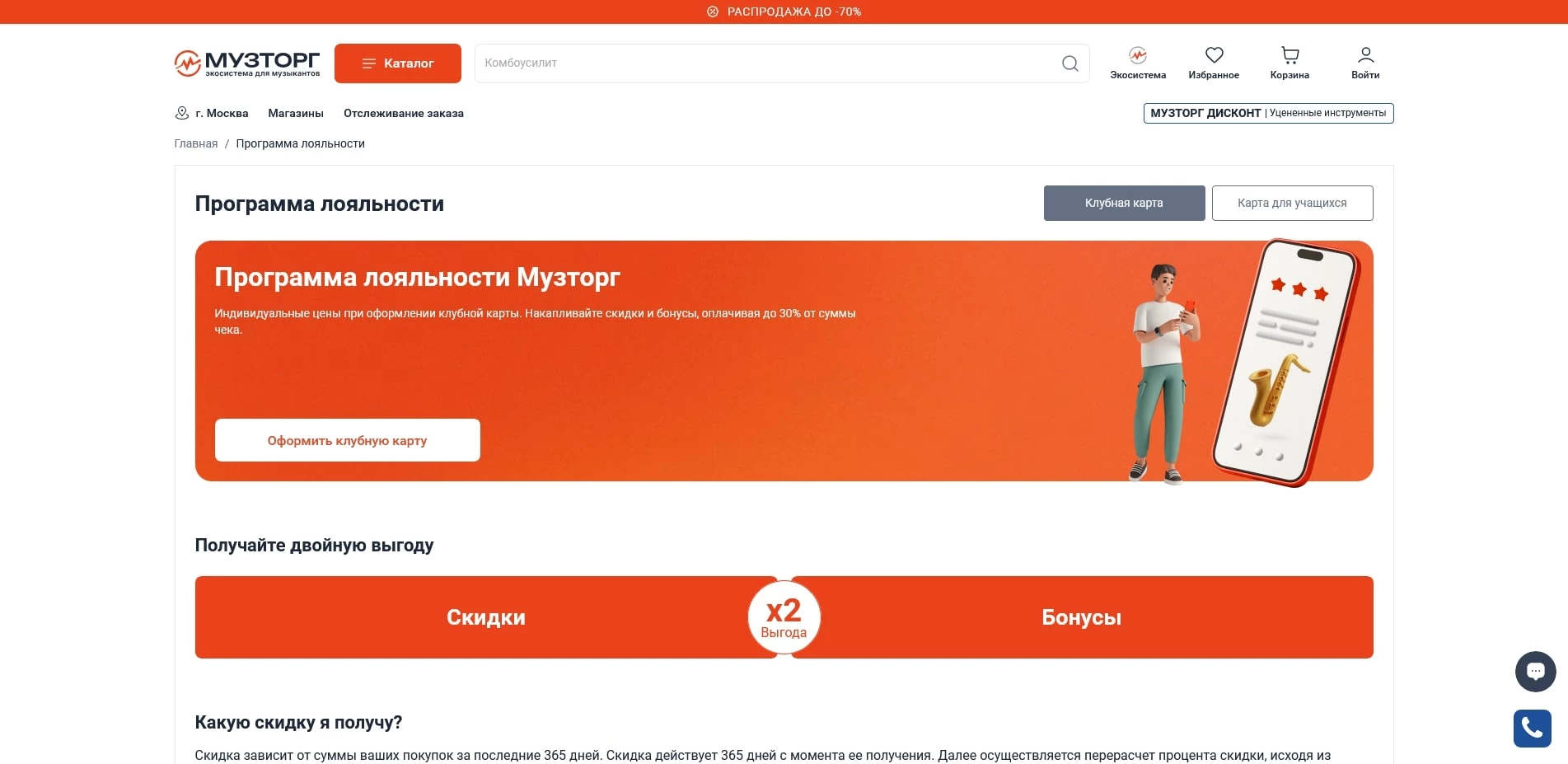Click the phone call icon

coord(1532,728)
